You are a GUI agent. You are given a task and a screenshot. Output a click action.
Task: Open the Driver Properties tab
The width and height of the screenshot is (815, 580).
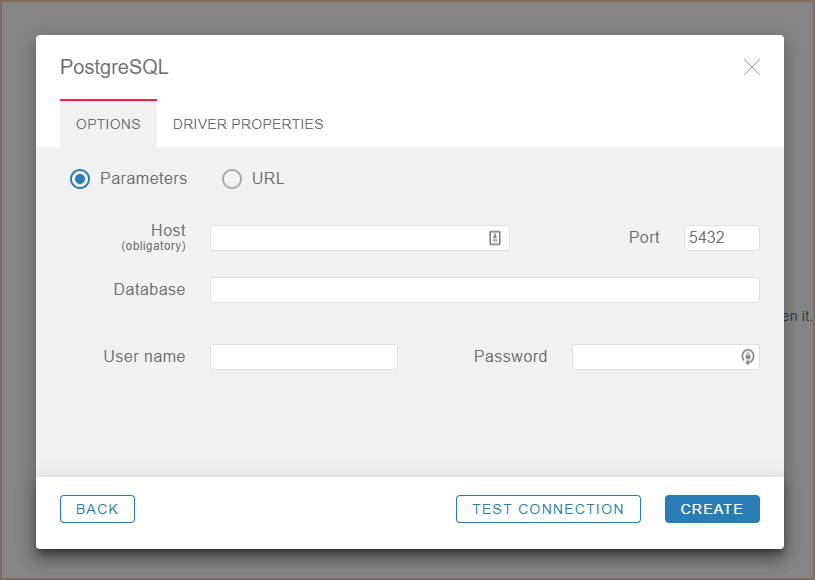pyautogui.click(x=248, y=124)
